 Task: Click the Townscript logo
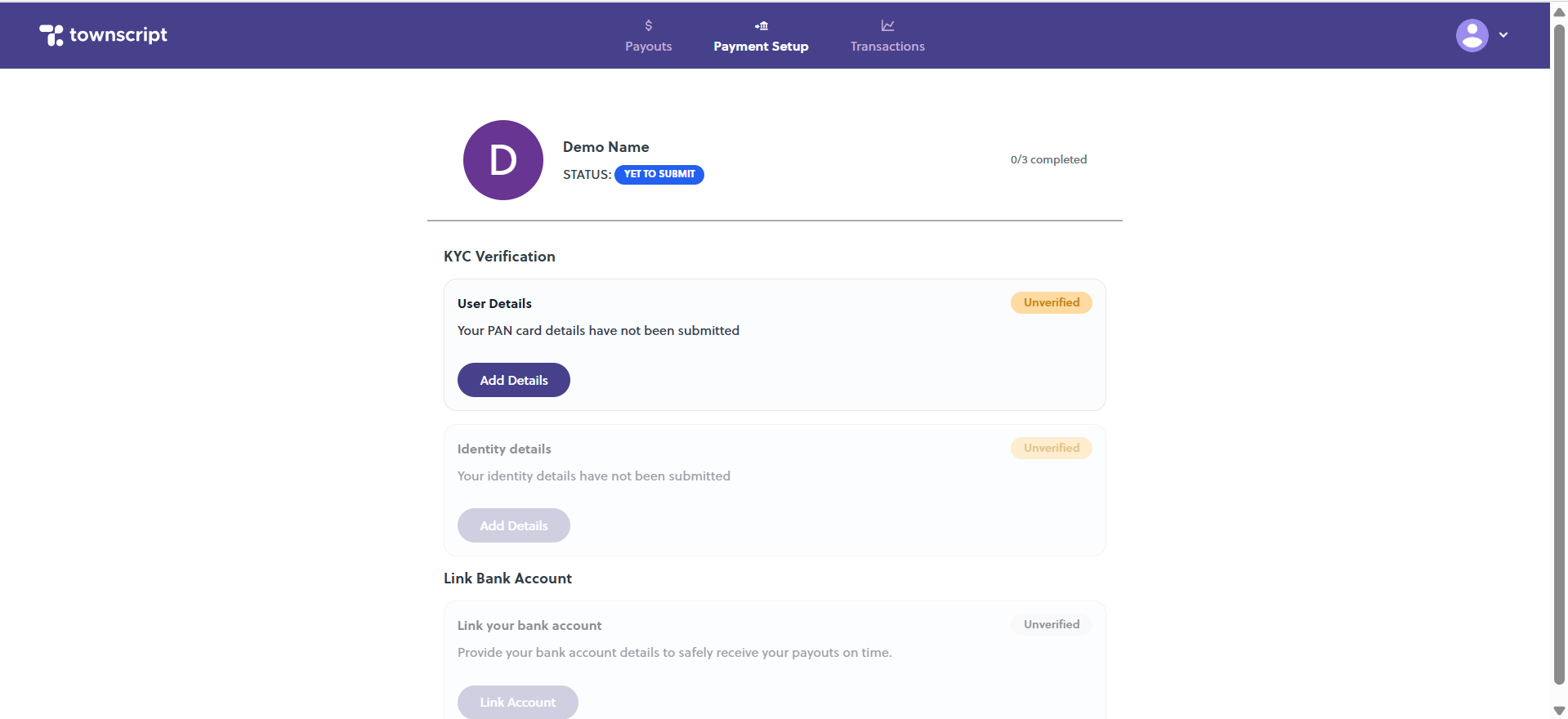pos(103,35)
